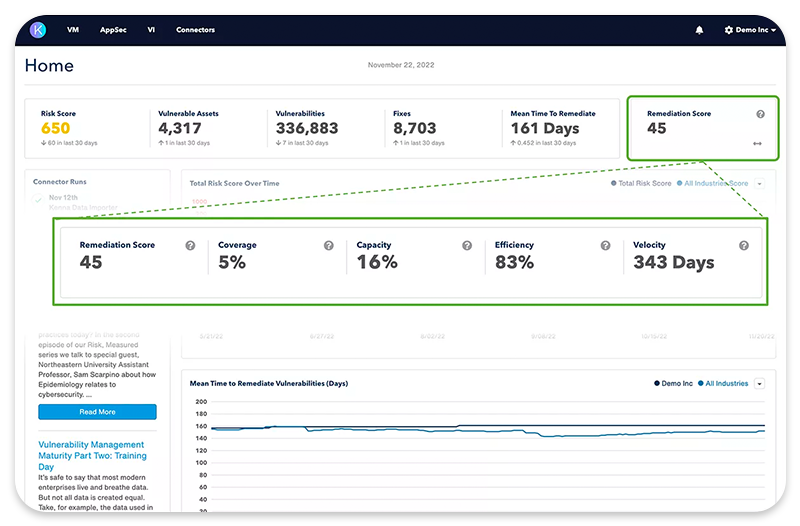Click the Velocity help icon

point(744,245)
